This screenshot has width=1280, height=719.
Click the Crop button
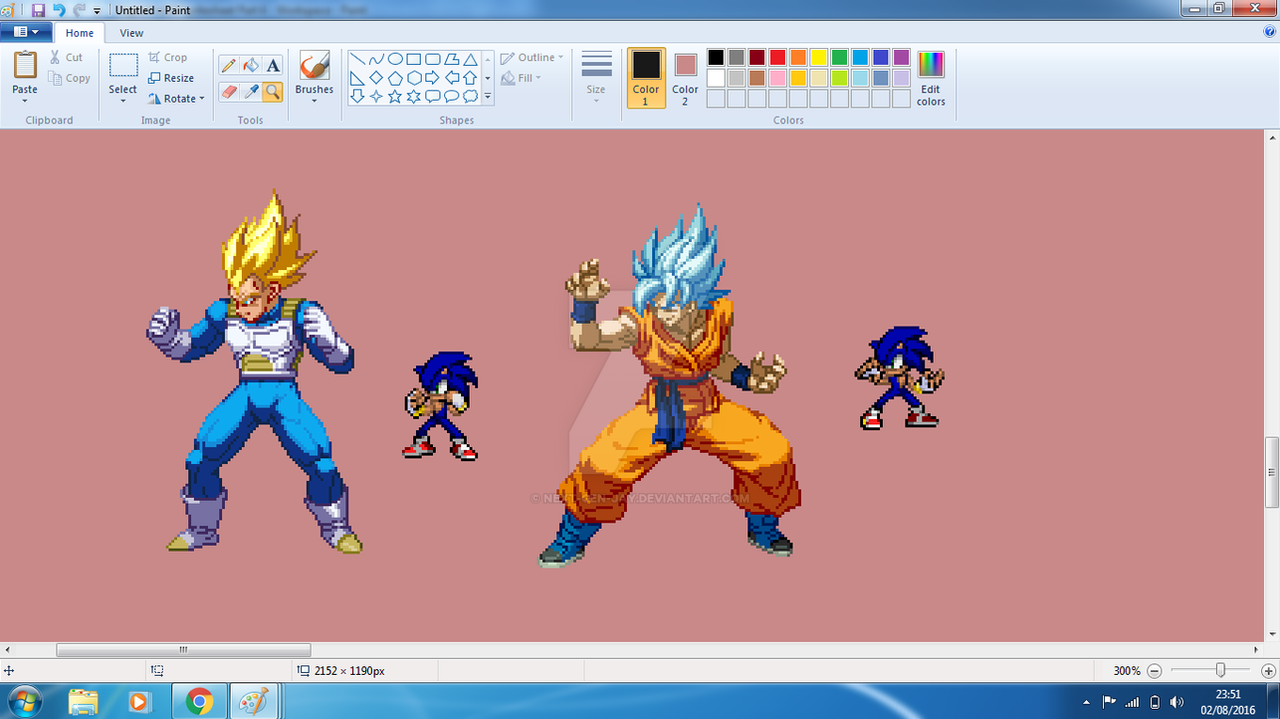168,57
